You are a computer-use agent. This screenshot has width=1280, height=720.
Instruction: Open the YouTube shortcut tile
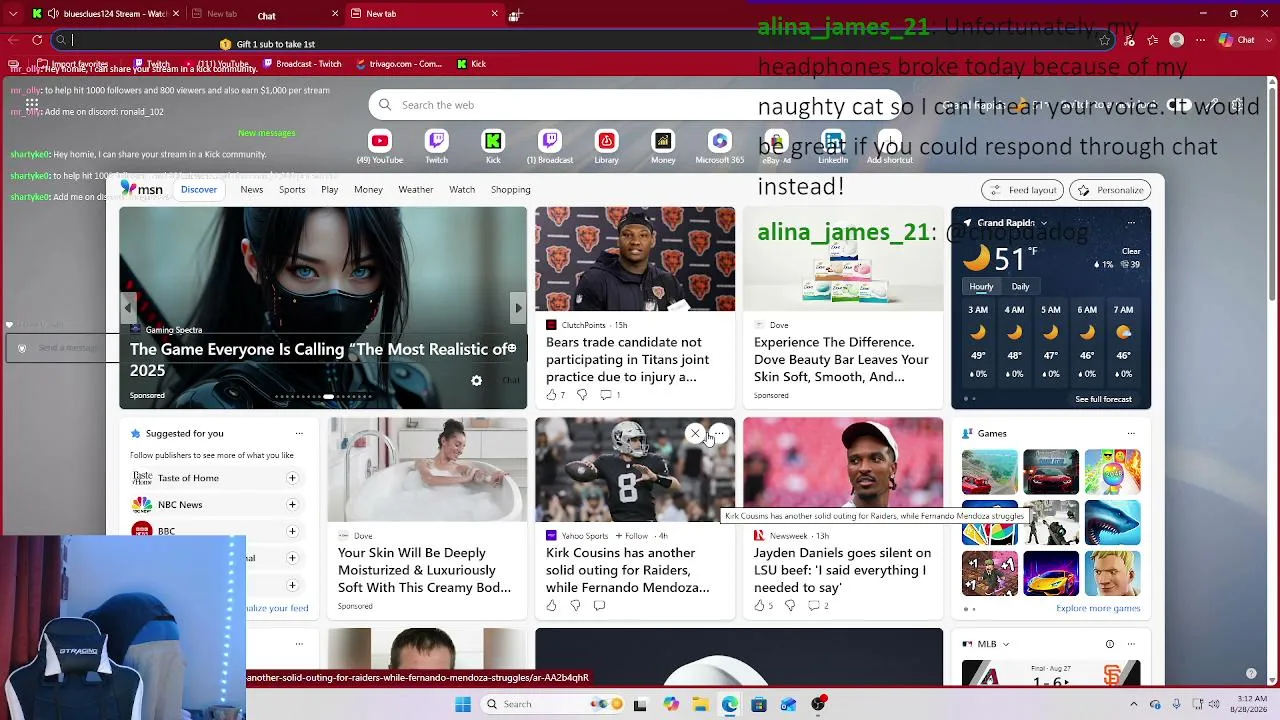(x=379, y=146)
